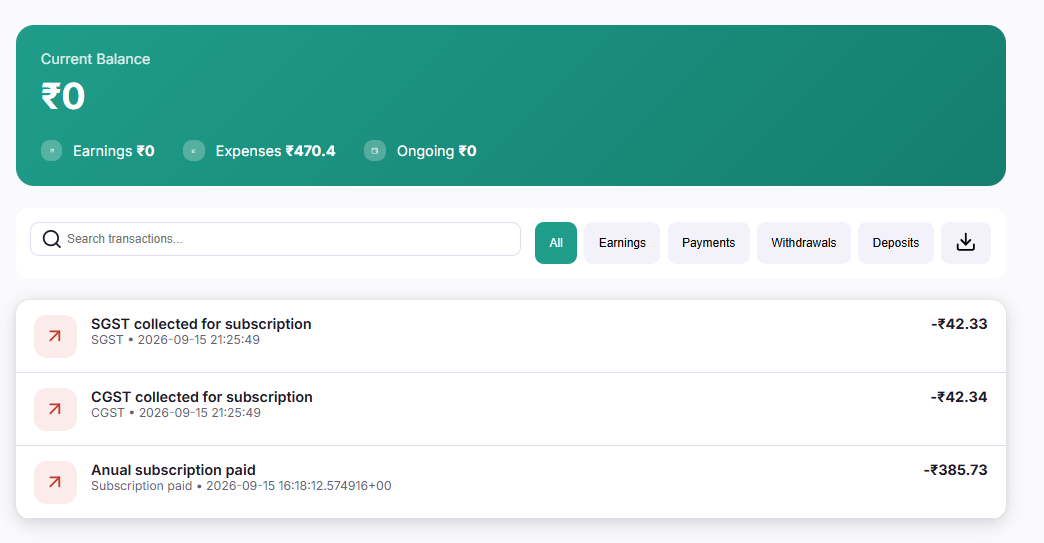Focus the Search transactions input field
Image resolution: width=1044 pixels, height=543 pixels.
[x=275, y=239]
